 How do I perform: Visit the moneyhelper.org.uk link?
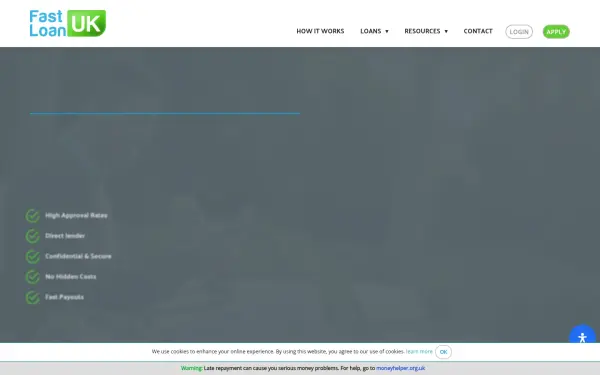click(401, 368)
